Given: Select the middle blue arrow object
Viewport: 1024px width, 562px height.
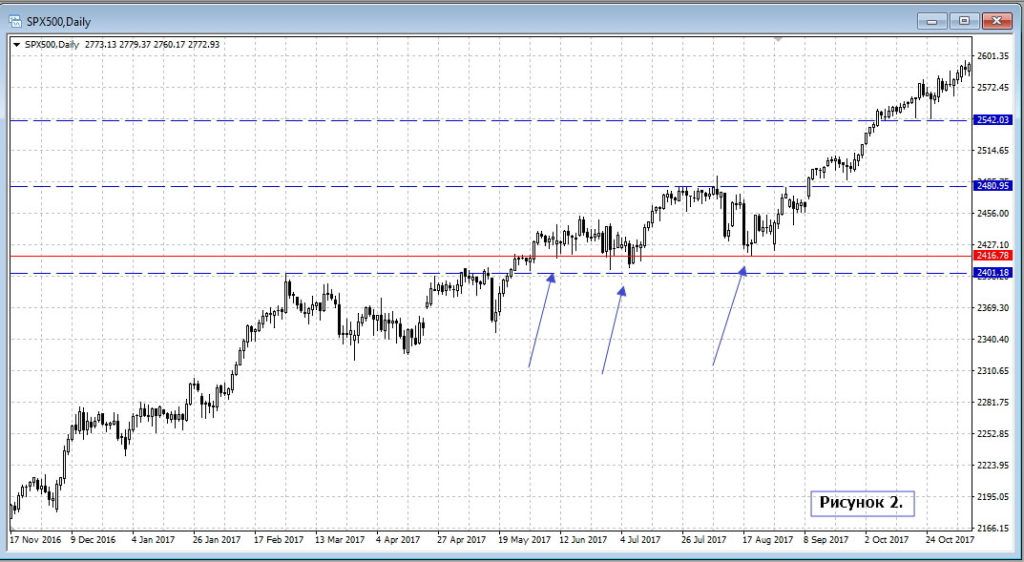Looking at the screenshot, I should (613, 330).
